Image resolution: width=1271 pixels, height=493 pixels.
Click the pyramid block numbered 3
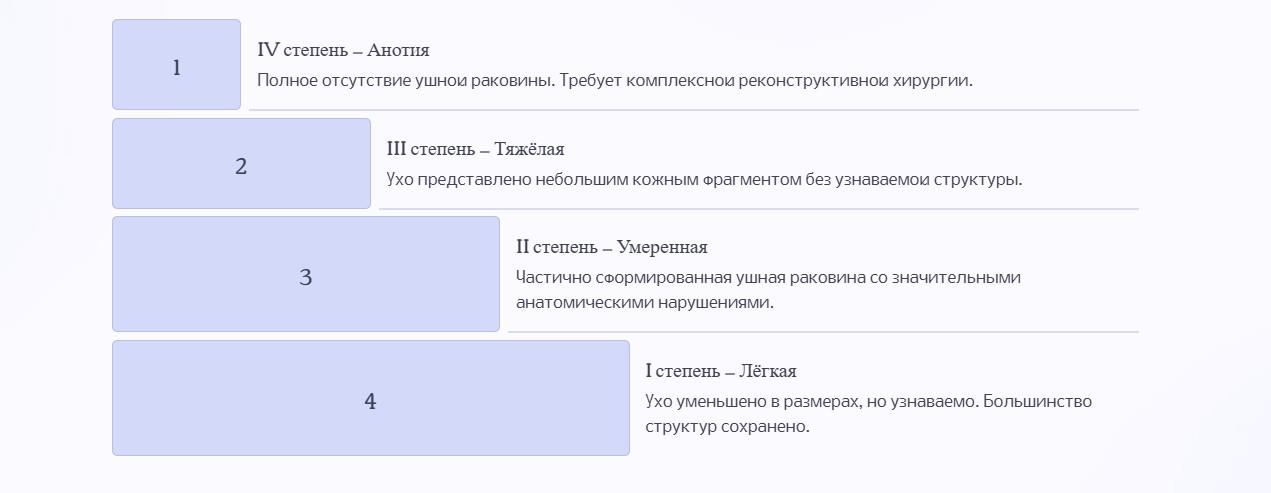click(306, 274)
